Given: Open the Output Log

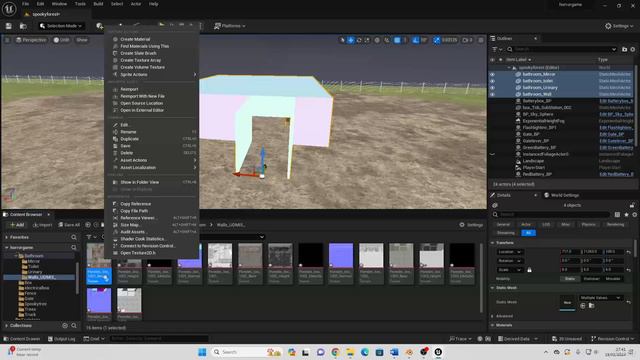Looking at the screenshot, I should (62, 339).
